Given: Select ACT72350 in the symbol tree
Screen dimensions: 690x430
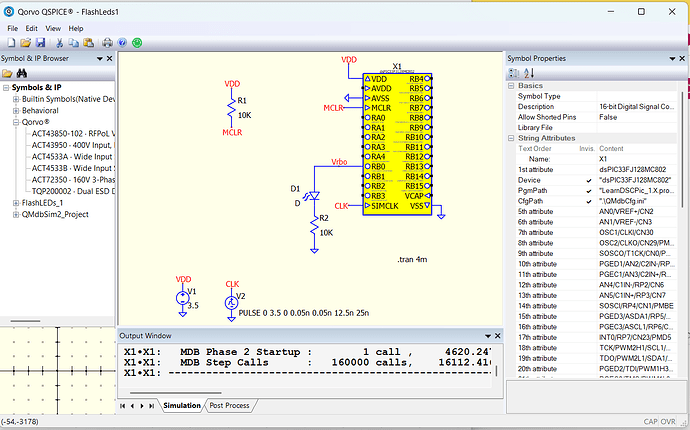Looking at the screenshot, I should (73, 180).
